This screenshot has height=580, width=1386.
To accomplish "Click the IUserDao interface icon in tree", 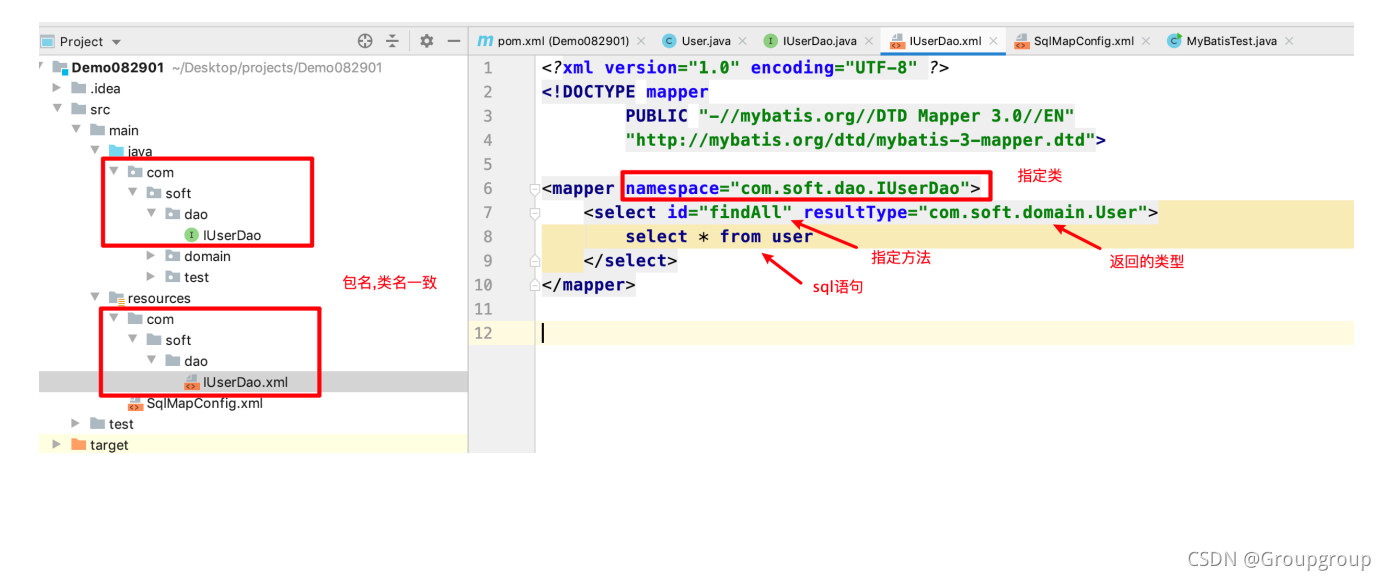I will pyautogui.click(x=192, y=235).
